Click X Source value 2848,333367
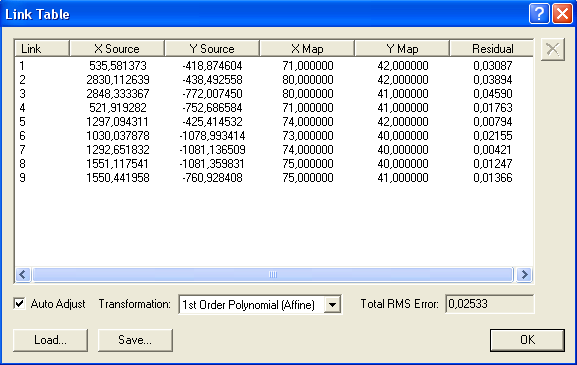Image resolution: width=577 pixels, height=365 pixels. (118, 94)
